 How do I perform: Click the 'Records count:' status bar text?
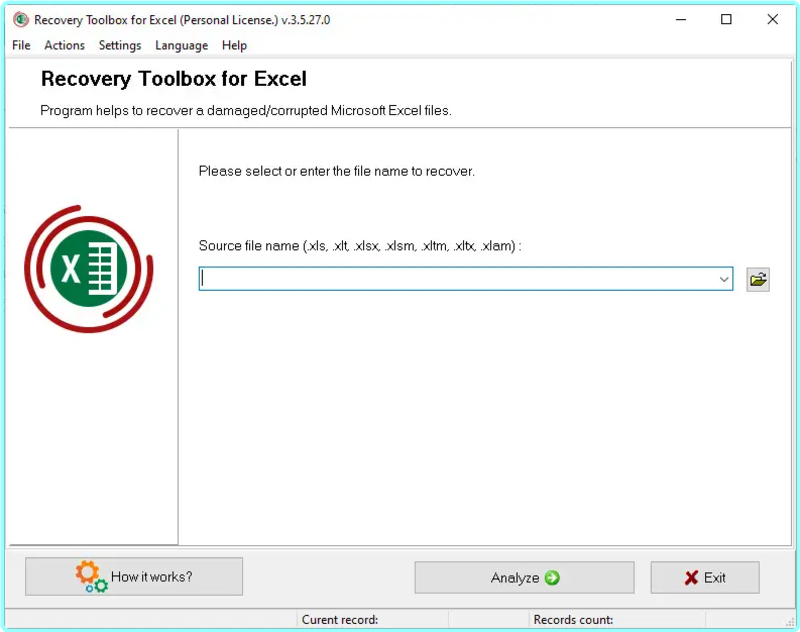point(573,619)
